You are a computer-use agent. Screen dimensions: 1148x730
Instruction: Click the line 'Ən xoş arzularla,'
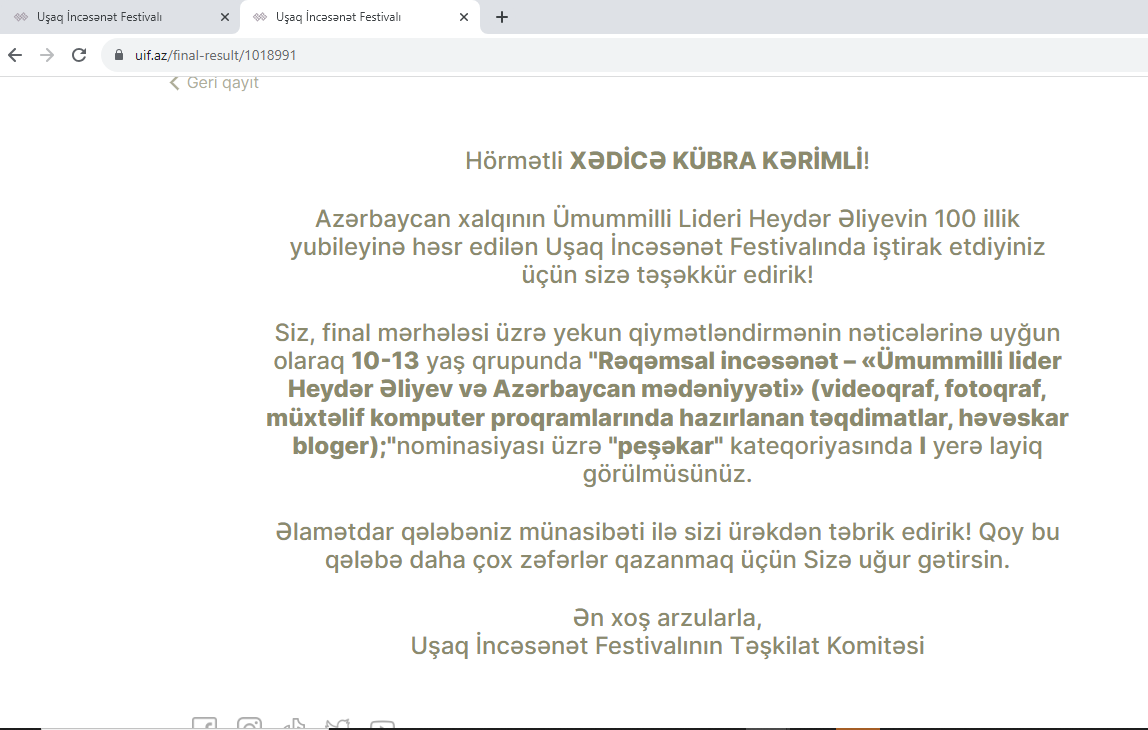[x=667, y=618]
